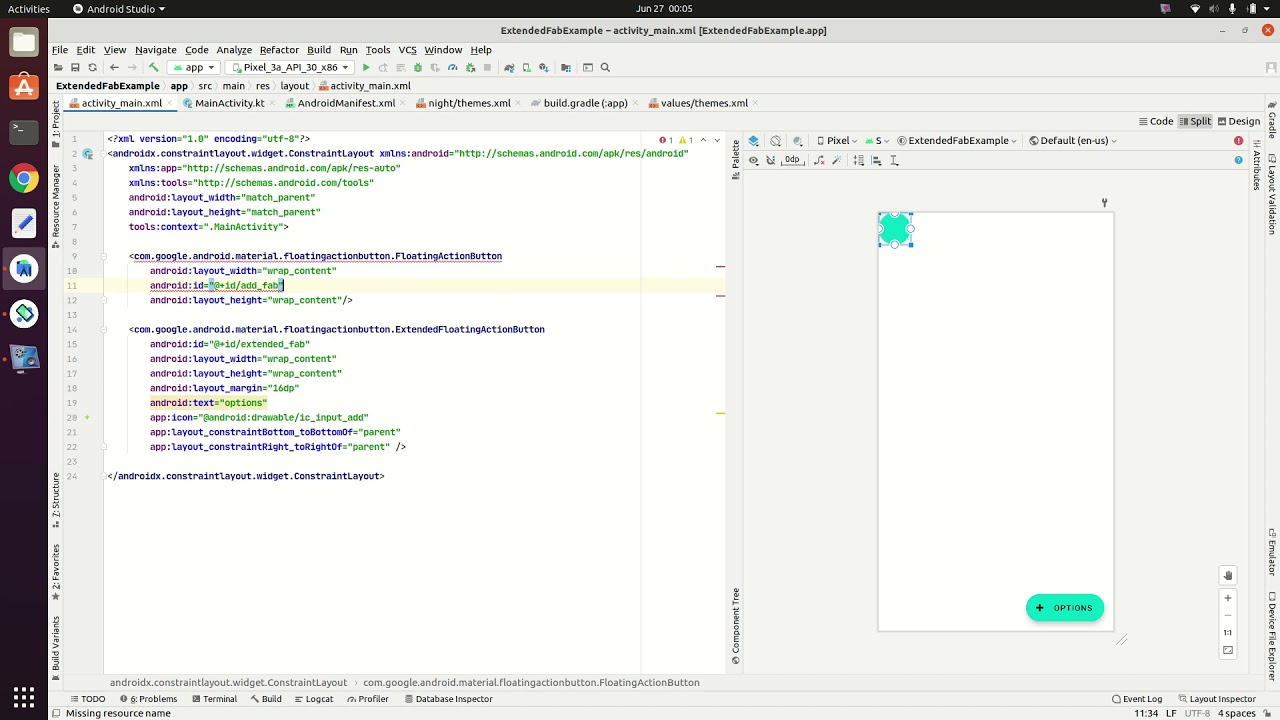Open Align options dropdown in design toolbar
Image resolution: width=1280 pixels, height=720 pixels.
point(877,160)
